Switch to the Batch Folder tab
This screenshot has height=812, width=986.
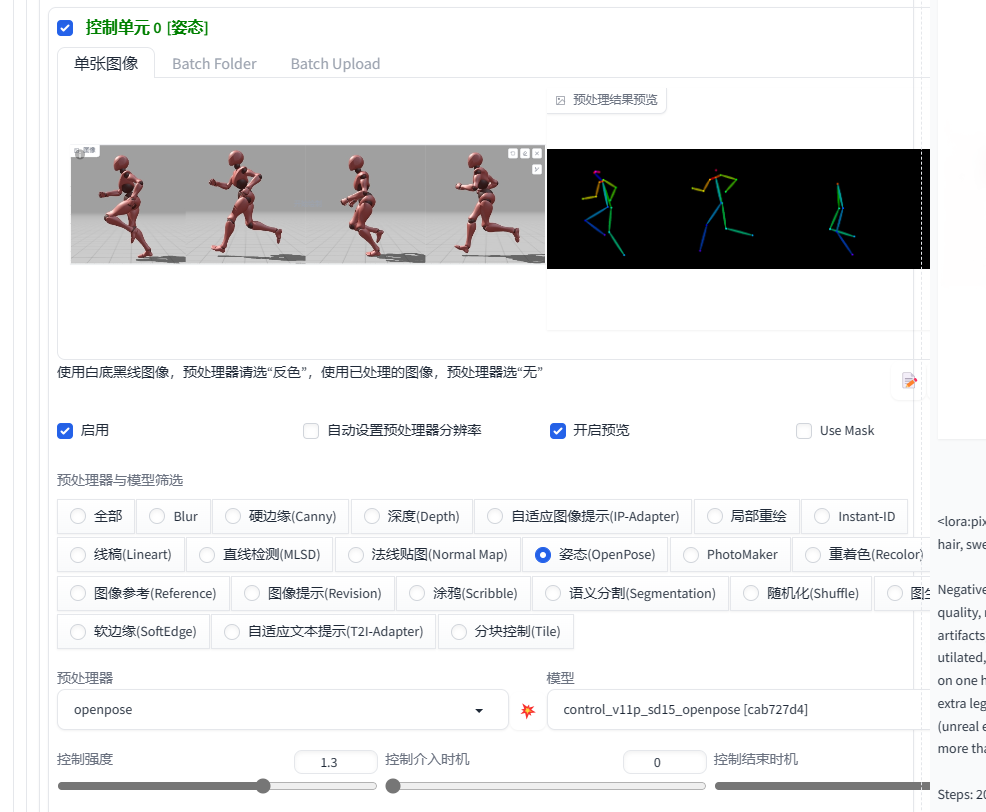pos(214,64)
